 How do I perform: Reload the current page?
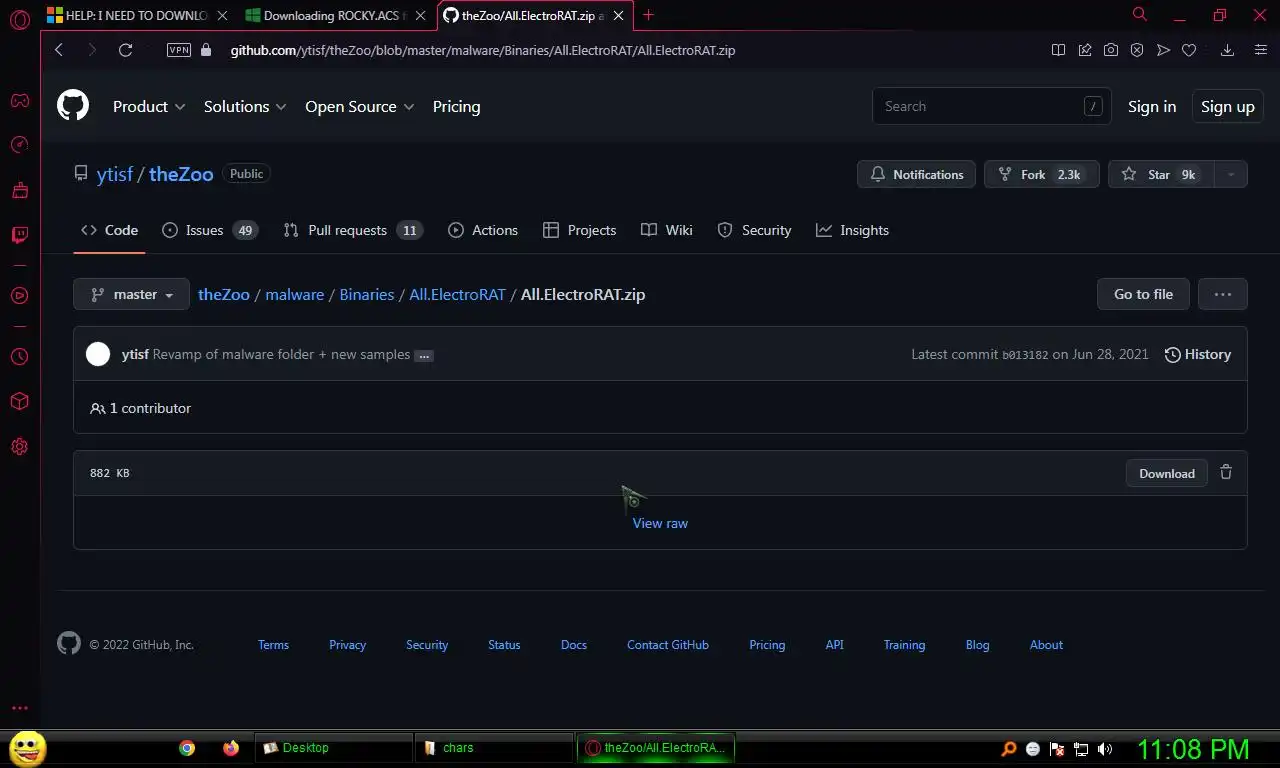[x=125, y=50]
